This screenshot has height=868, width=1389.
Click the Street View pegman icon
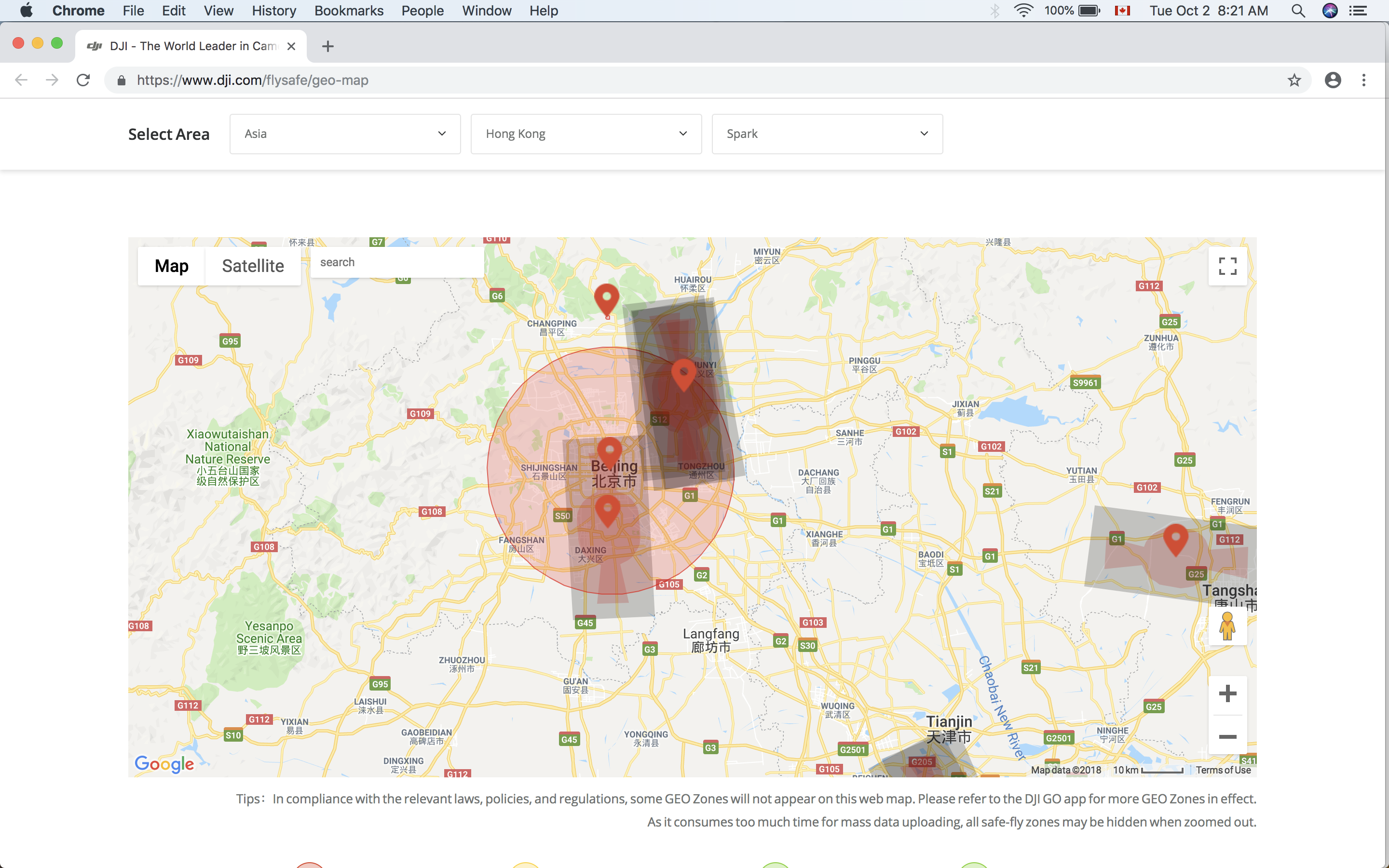1227,626
